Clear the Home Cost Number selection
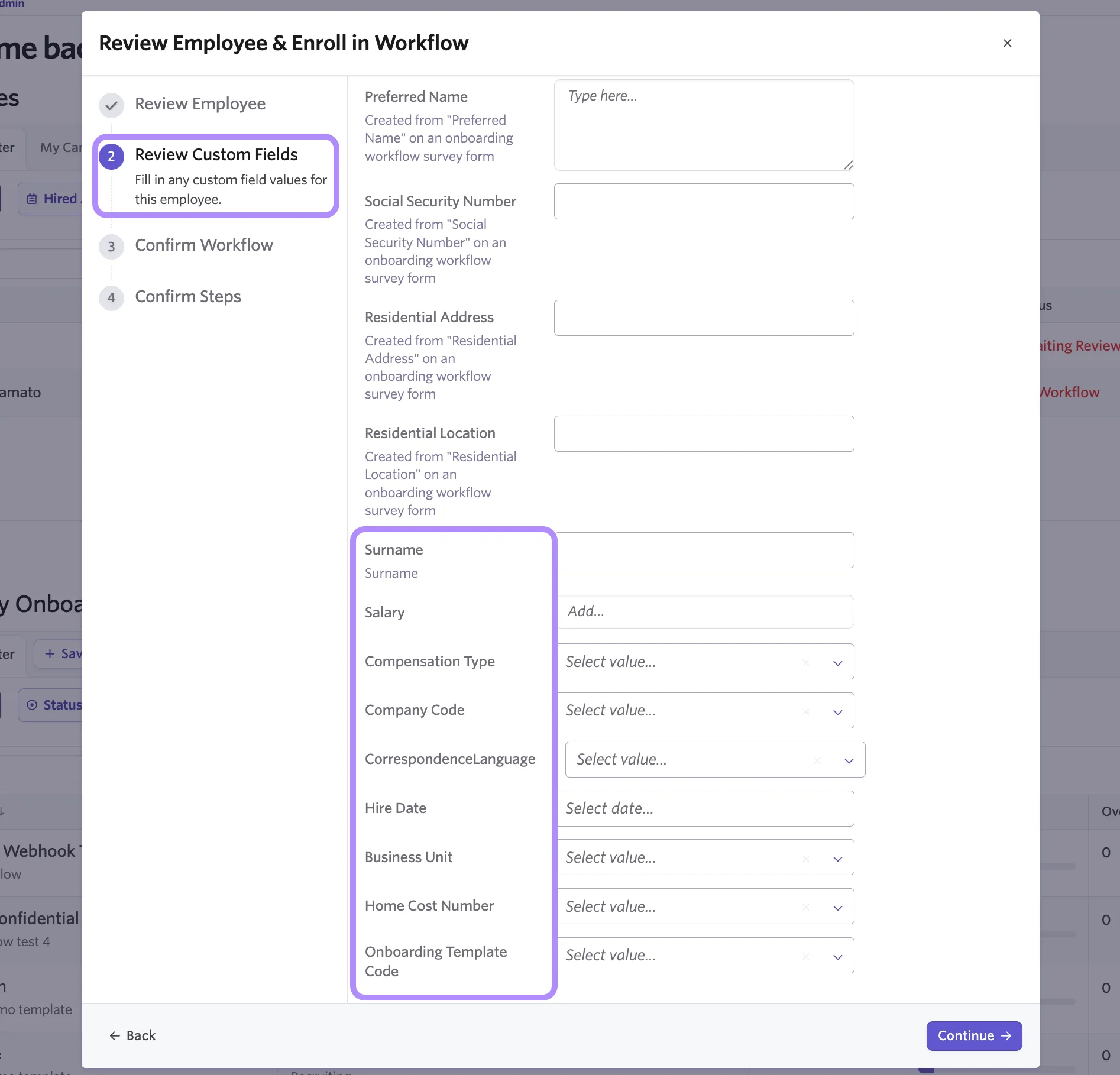 pos(805,907)
